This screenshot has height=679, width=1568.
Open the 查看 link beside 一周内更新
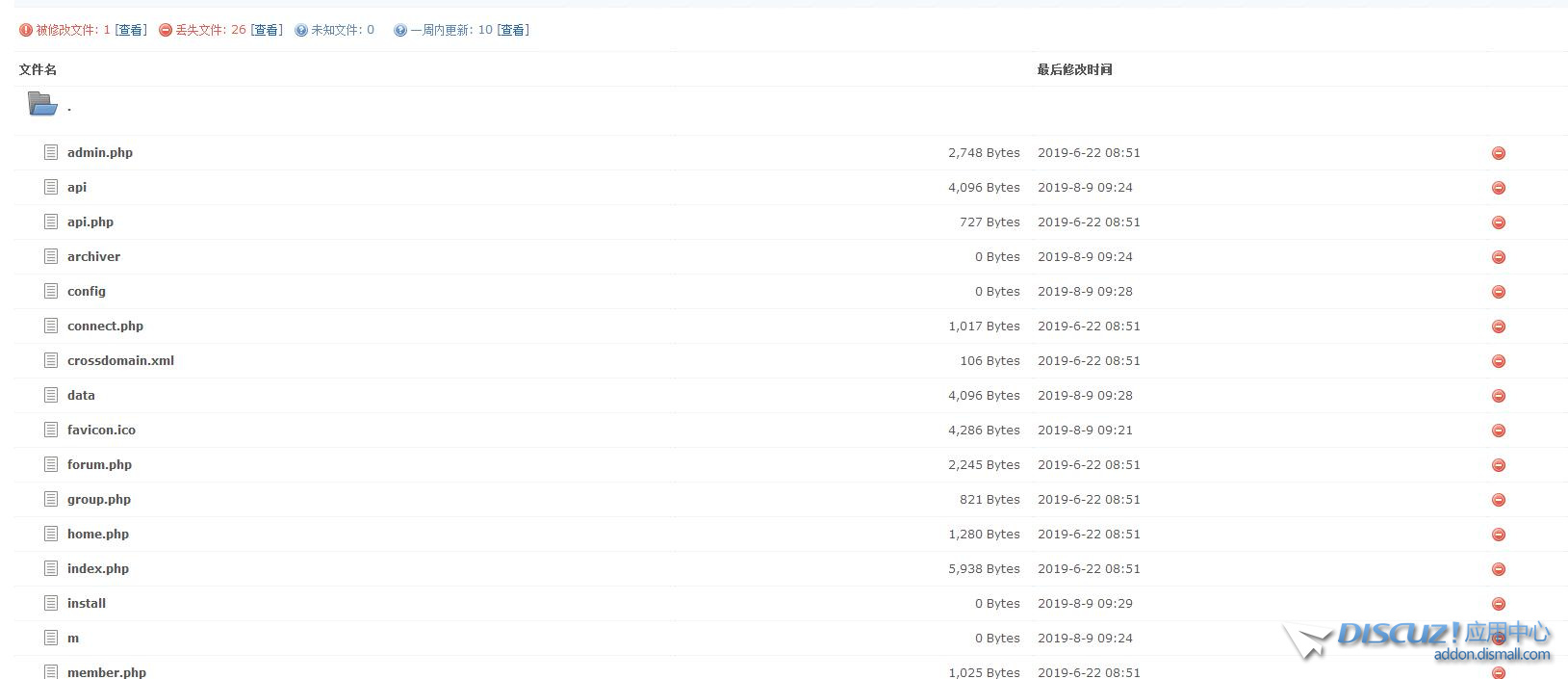click(513, 30)
